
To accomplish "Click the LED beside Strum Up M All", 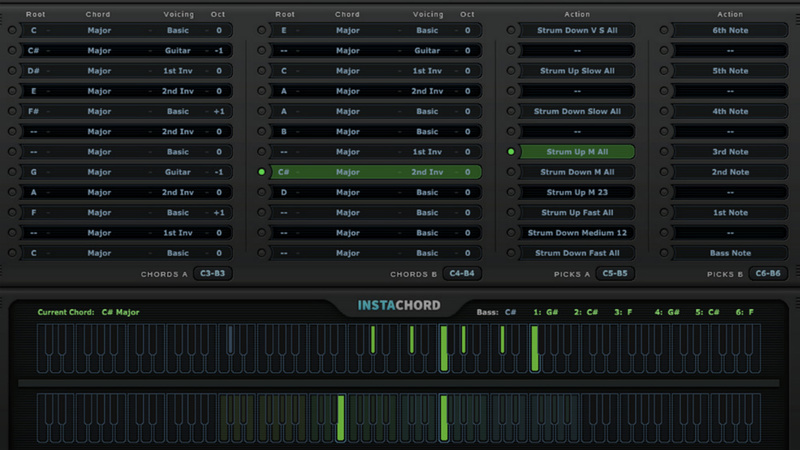I will (x=512, y=152).
